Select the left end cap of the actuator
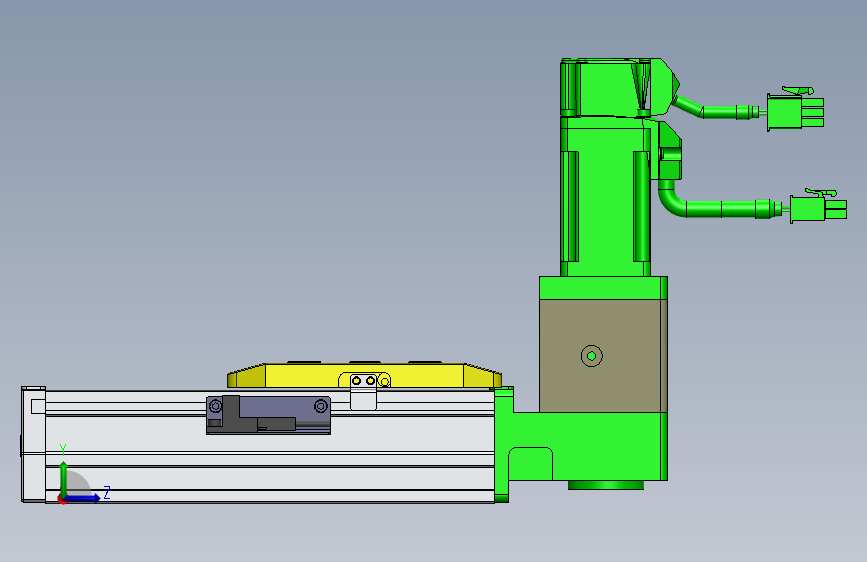 tap(33, 444)
